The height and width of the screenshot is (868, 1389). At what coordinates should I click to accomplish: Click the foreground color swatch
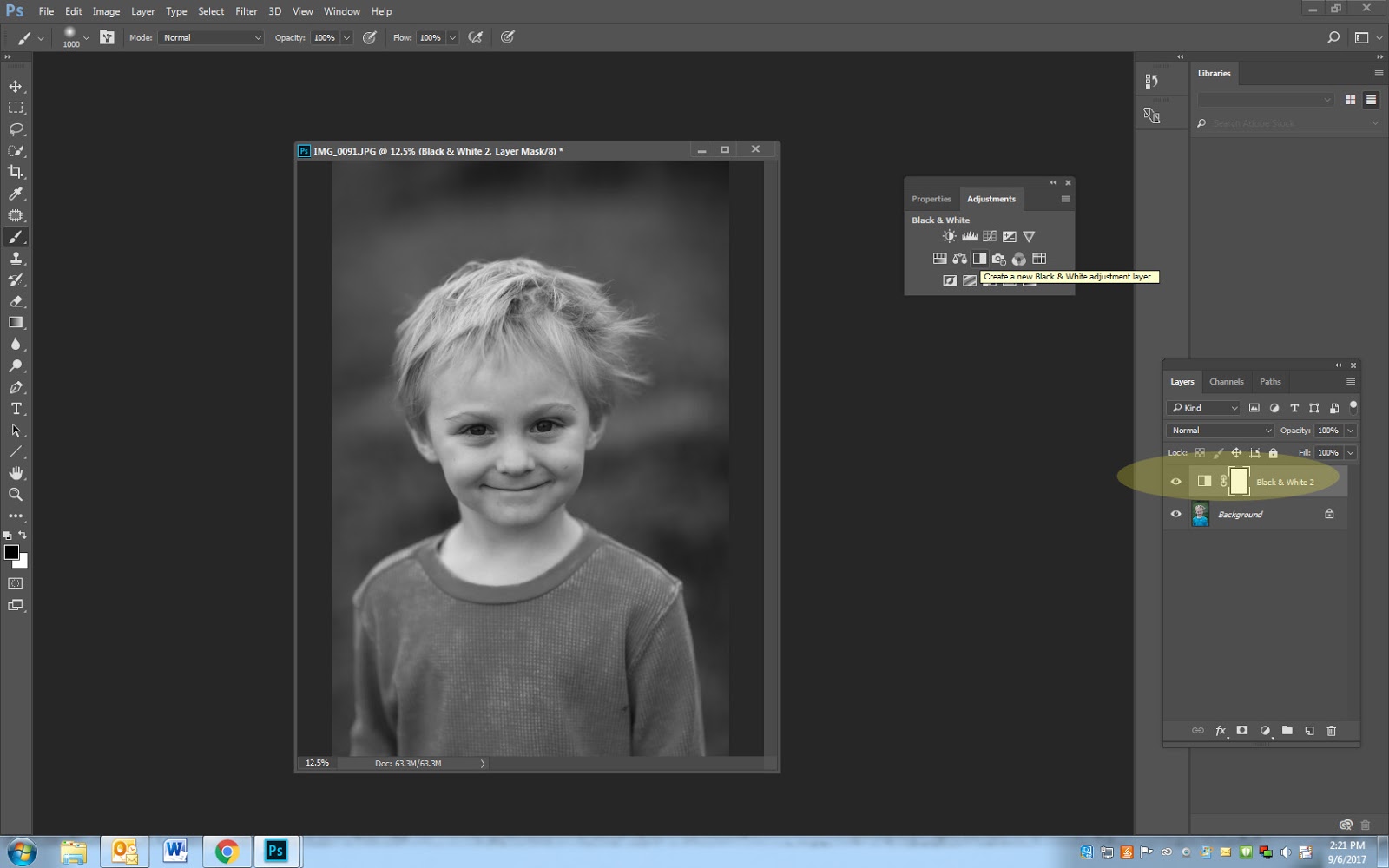(12, 553)
